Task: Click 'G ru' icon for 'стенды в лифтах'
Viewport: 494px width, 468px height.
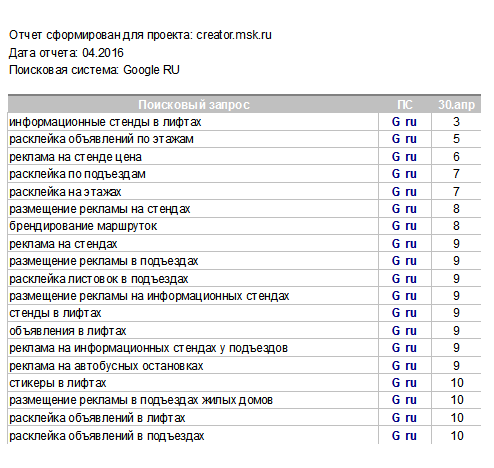Action: point(404,313)
